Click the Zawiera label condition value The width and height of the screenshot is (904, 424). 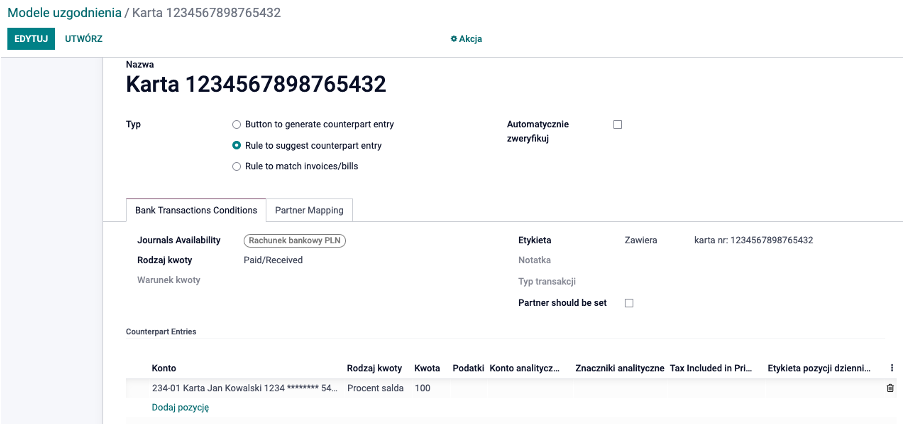pos(641,240)
